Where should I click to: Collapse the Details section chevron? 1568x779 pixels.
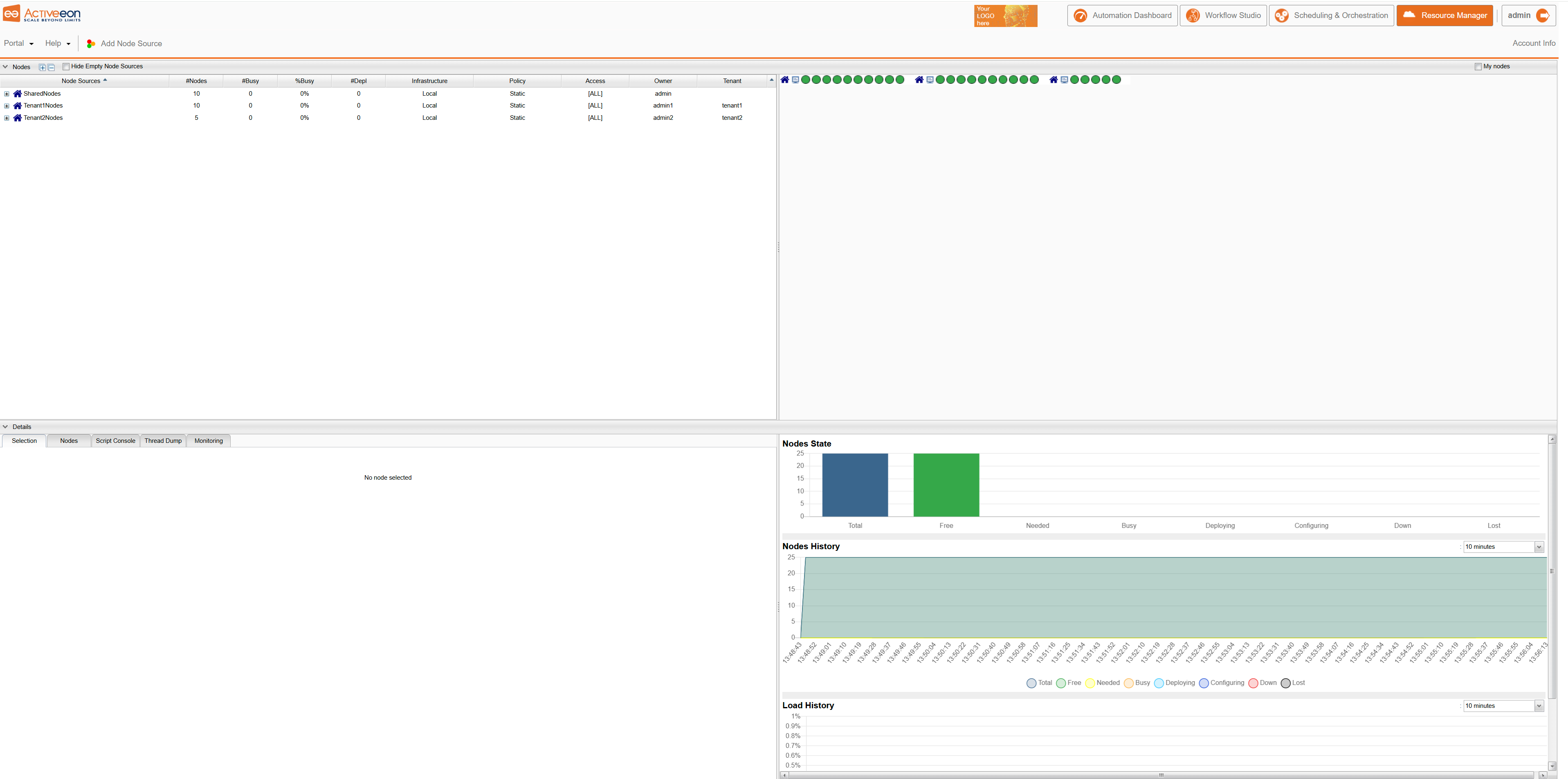5,427
